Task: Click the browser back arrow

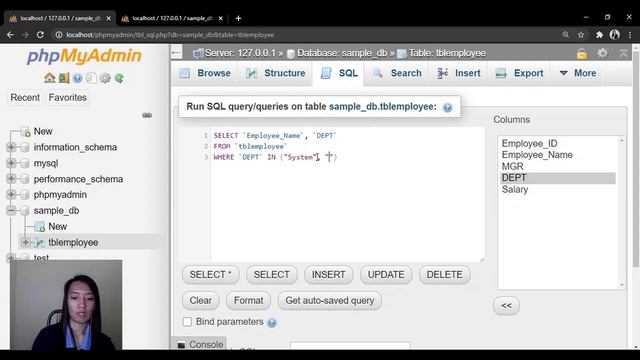Action: pos(10,35)
